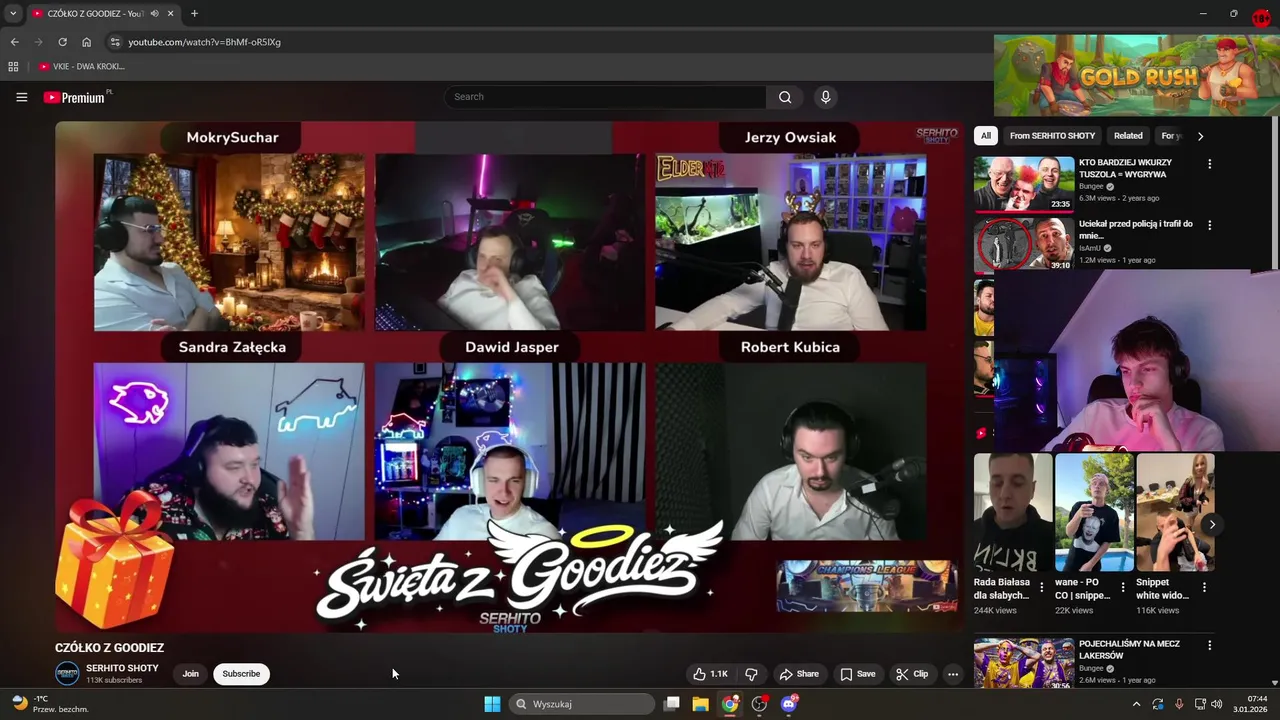The width and height of the screenshot is (1280, 720).
Task: Click the browser address bar URL
Action: pos(204,42)
